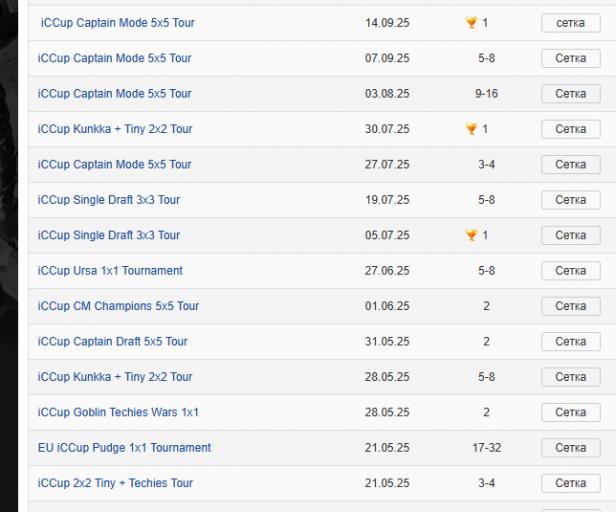Click trophy icon for Kunkka + Tiny 30.07.25
The height and width of the screenshot is (512, 616).
(471, 129)
